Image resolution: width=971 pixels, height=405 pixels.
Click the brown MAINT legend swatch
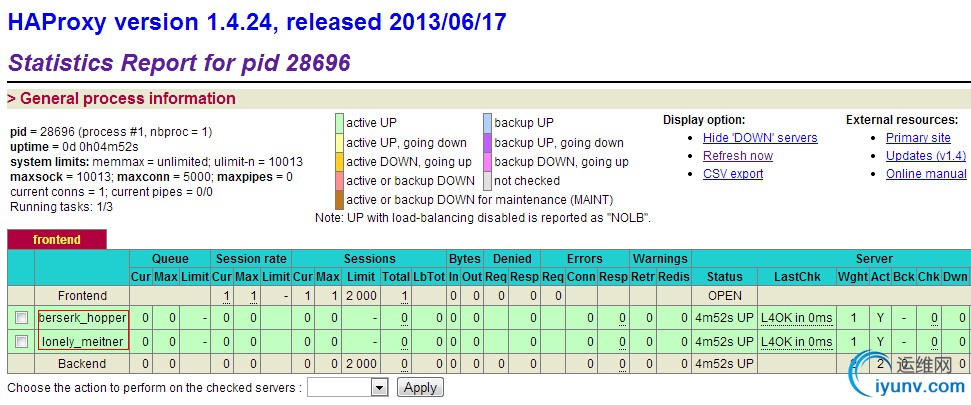pyautogui.click(x=339, y=200)
